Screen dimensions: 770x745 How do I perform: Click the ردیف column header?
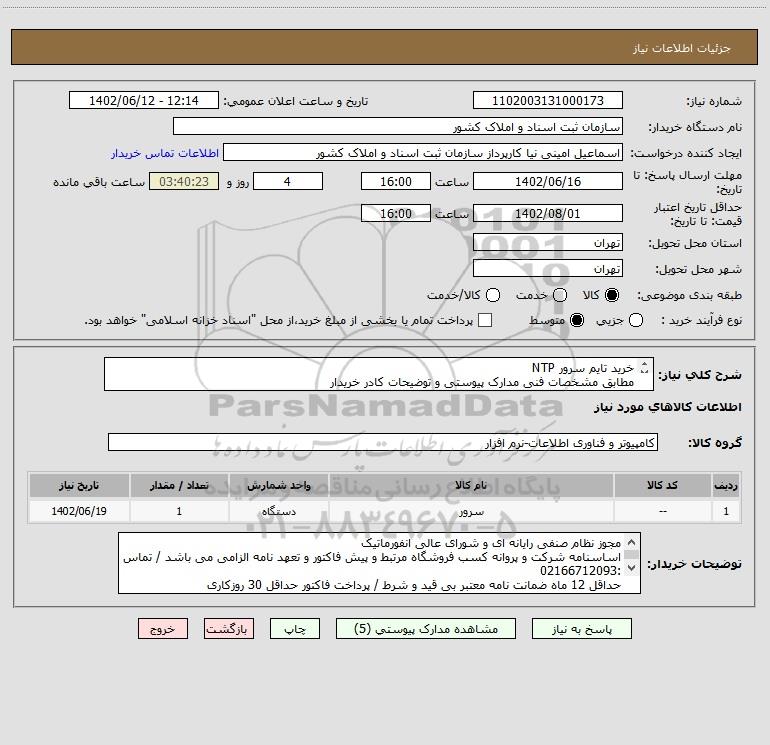(726, 486)
